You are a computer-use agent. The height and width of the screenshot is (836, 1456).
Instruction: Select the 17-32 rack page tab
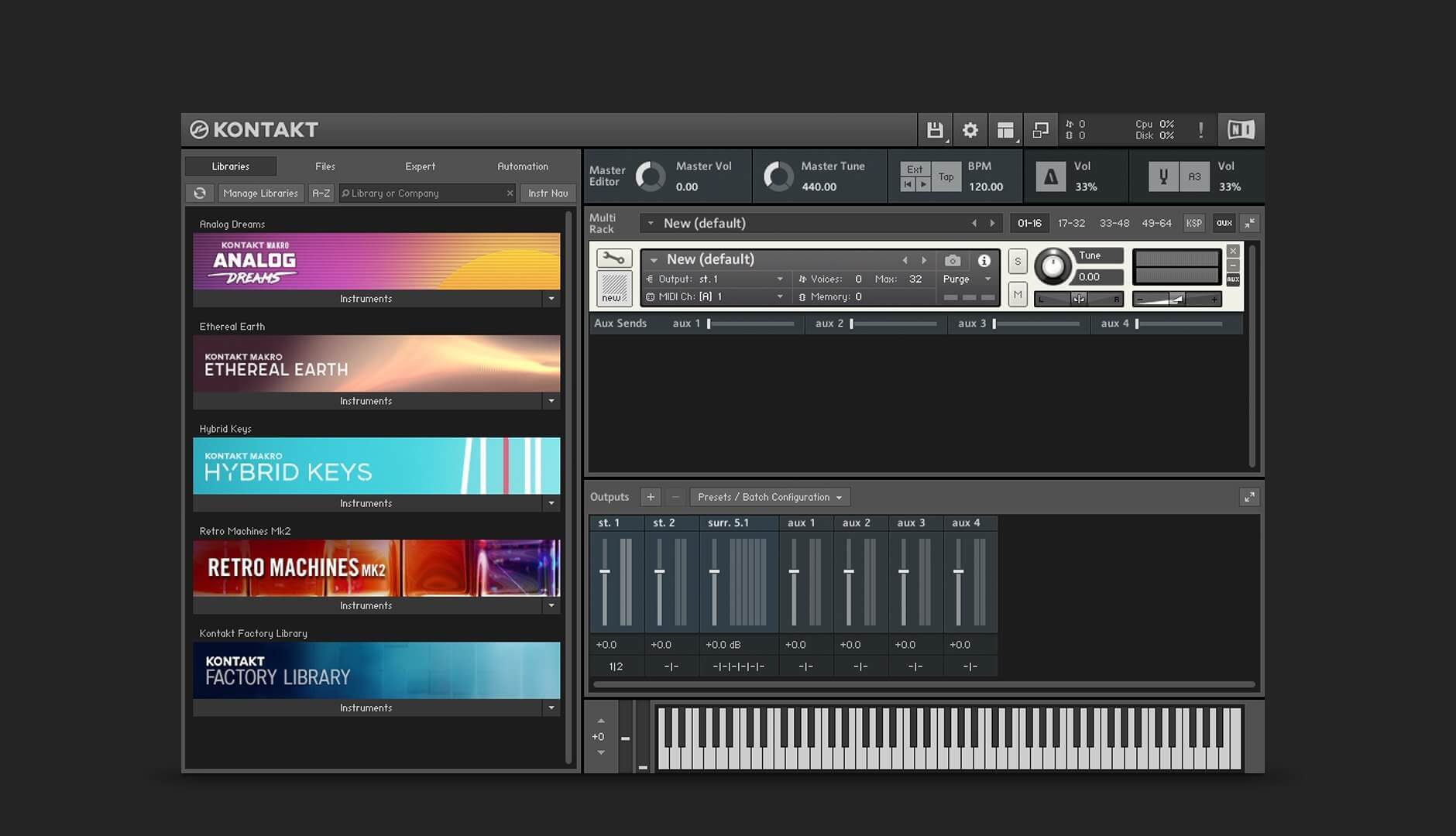(x=1071, y=223)
